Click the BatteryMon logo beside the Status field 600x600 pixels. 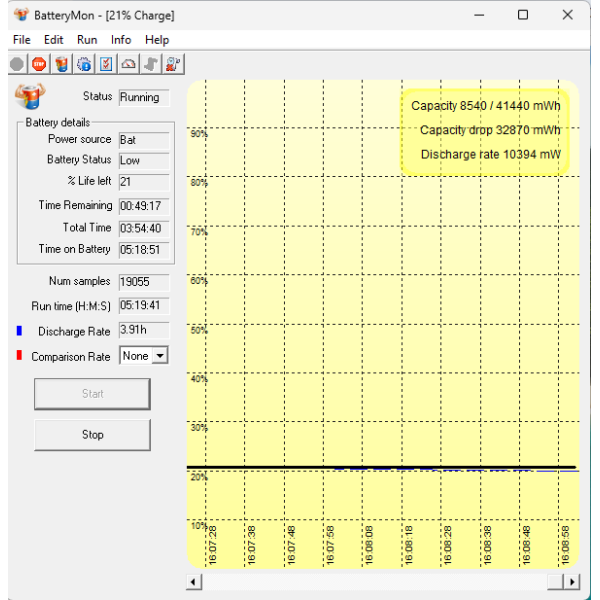30,96
